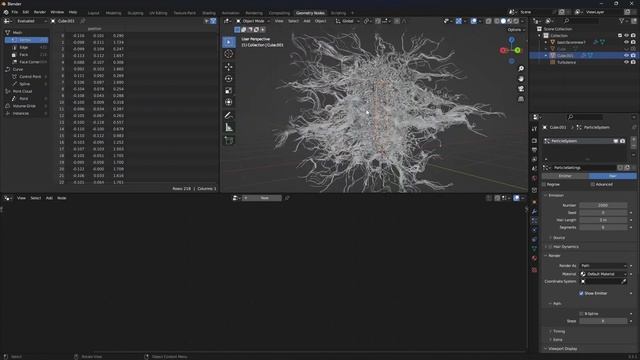Select the Rotate tool in viewport toolbar
This screenshot has height=360, width=640.
click(229, 78)
